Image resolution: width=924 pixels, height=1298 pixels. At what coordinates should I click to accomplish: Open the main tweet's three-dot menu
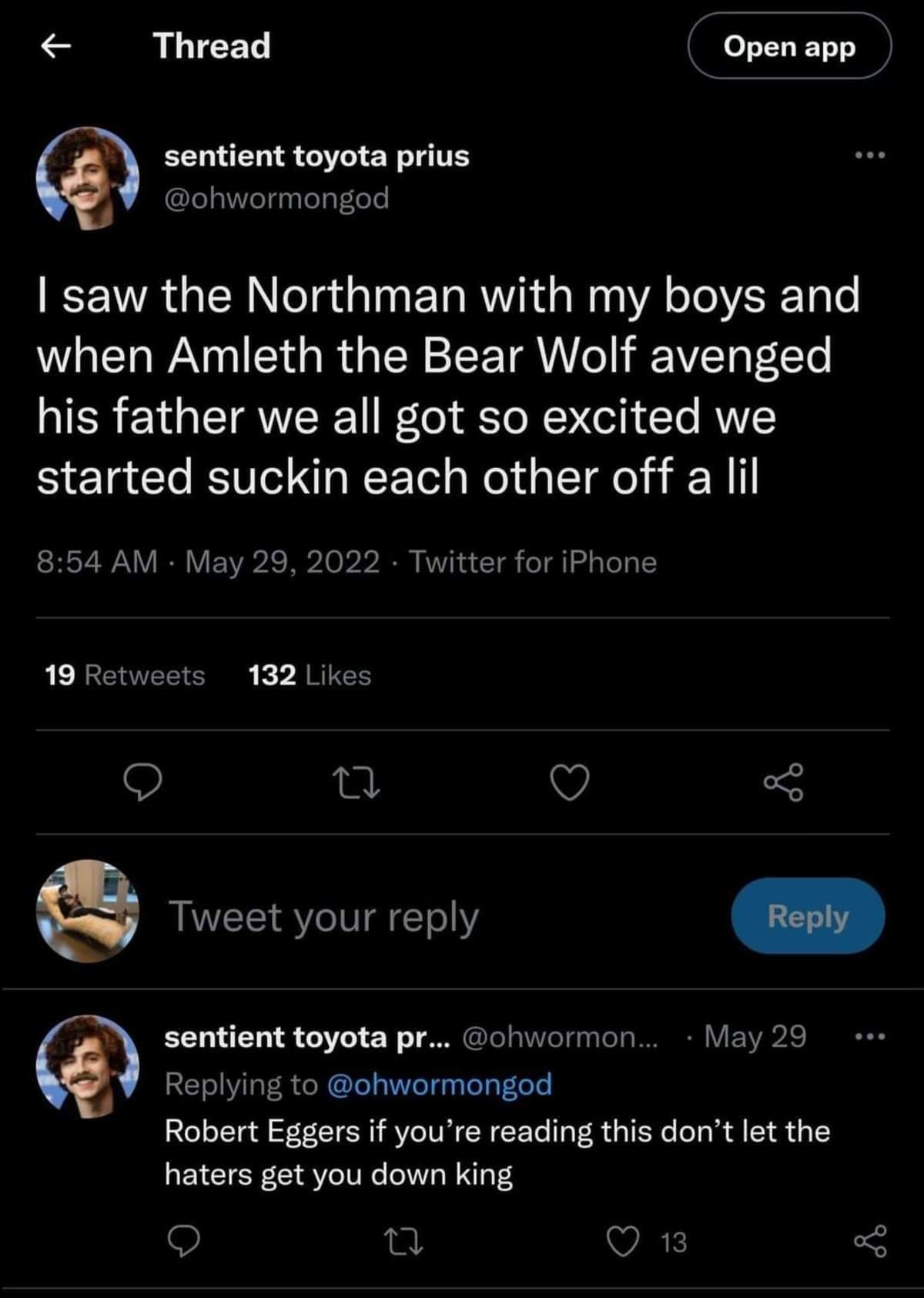(870, 156)
